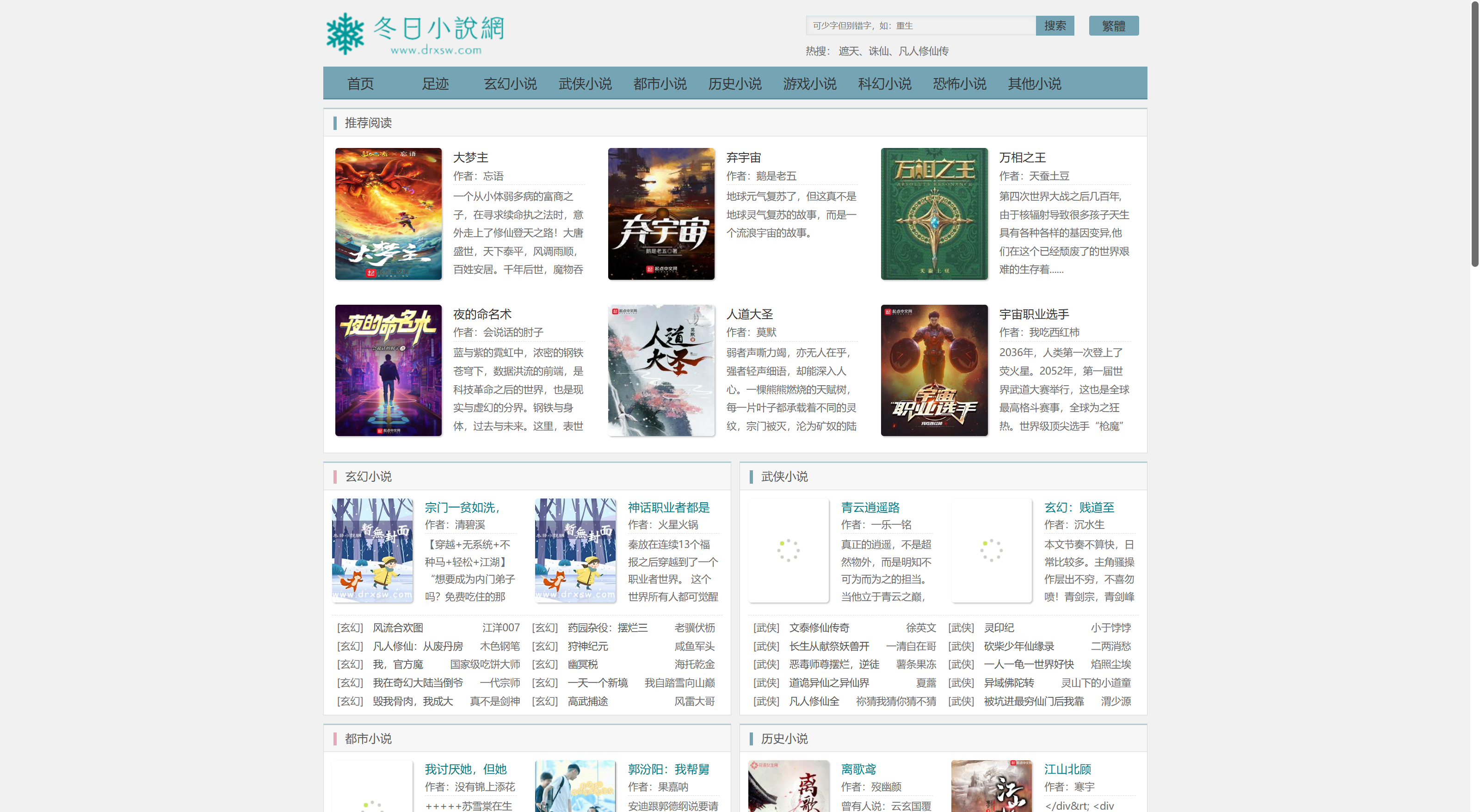This screenshot has width=1480, height=812.
Task: Open the 宇宙职业选手 book cover
Action: coord(934,370)
